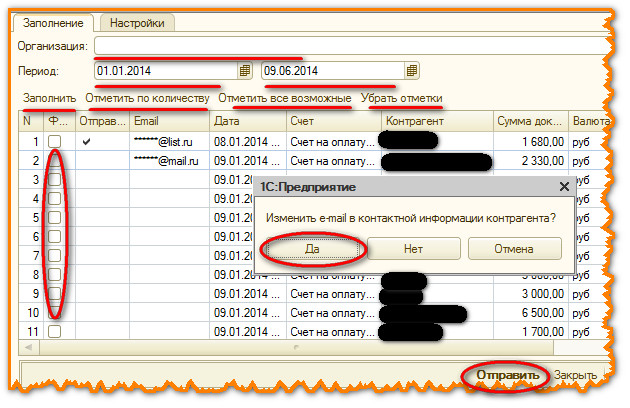Viewport: 630px width, 408px height.
Task: Click the Закрыть button
Action: point(575,375)
